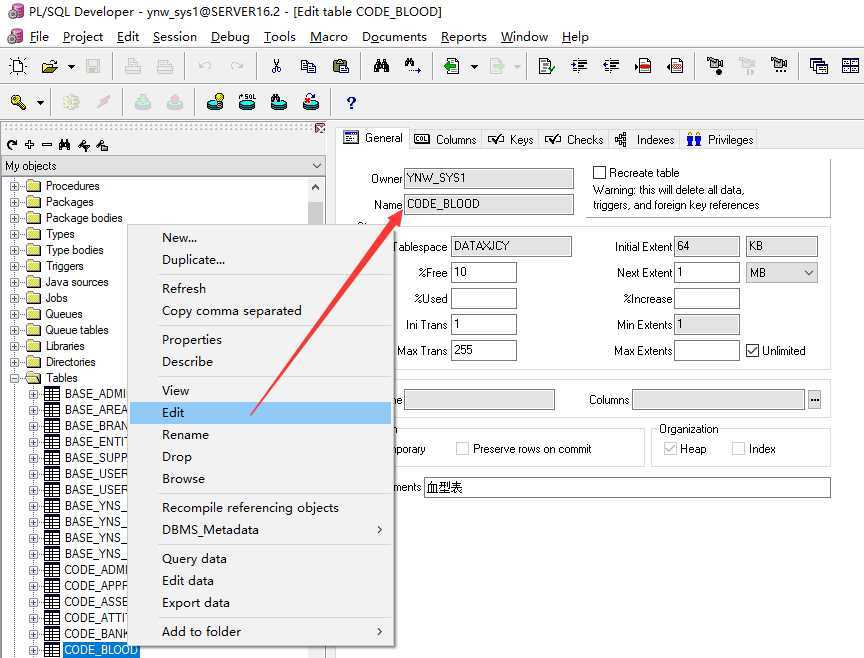The width and height of the screenshot is (864, 658).
Task: Click the Log on key icon
Action: pyautogui.click(x=18, y=102)
